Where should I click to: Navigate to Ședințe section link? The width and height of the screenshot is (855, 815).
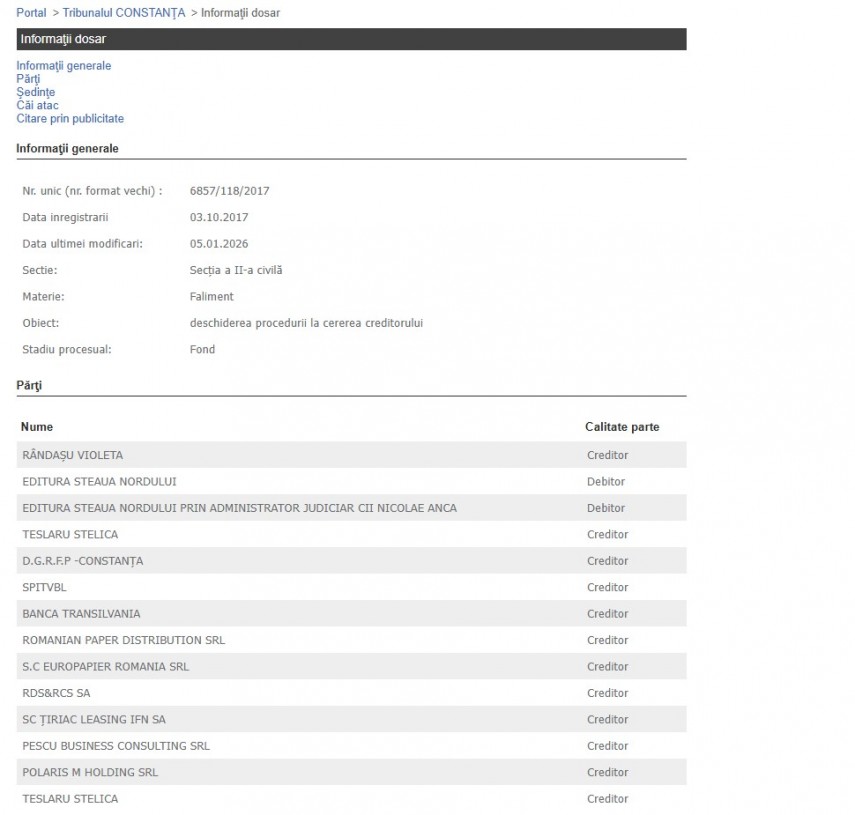[x=36, y=92]
